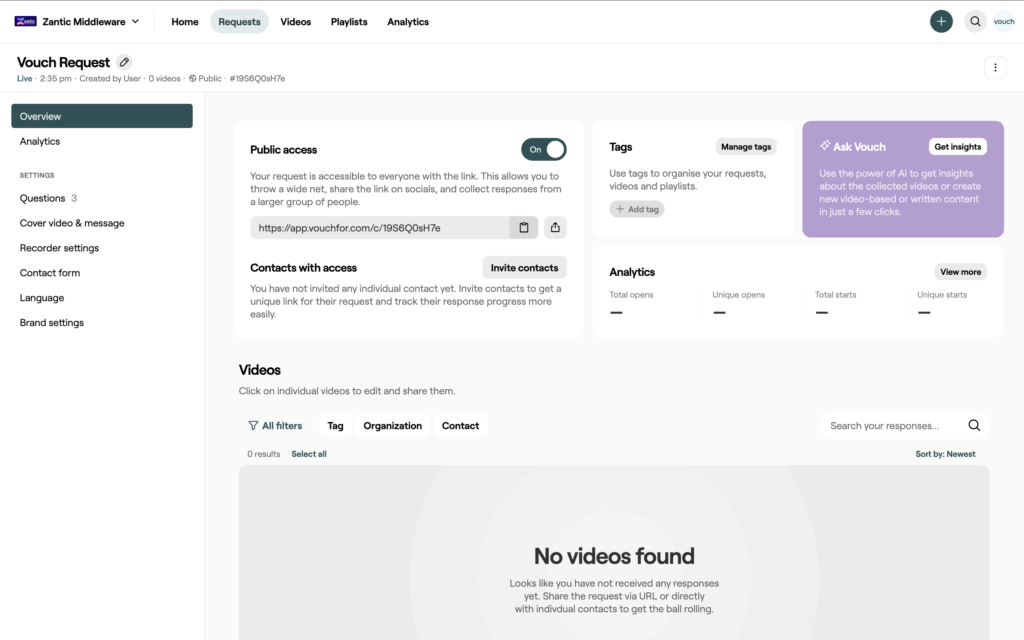Image resolution: width=1024 pixels, height=640 pixels.
Task: Click the Ask Vouch sparkle icon
Action: click(825, 146)
